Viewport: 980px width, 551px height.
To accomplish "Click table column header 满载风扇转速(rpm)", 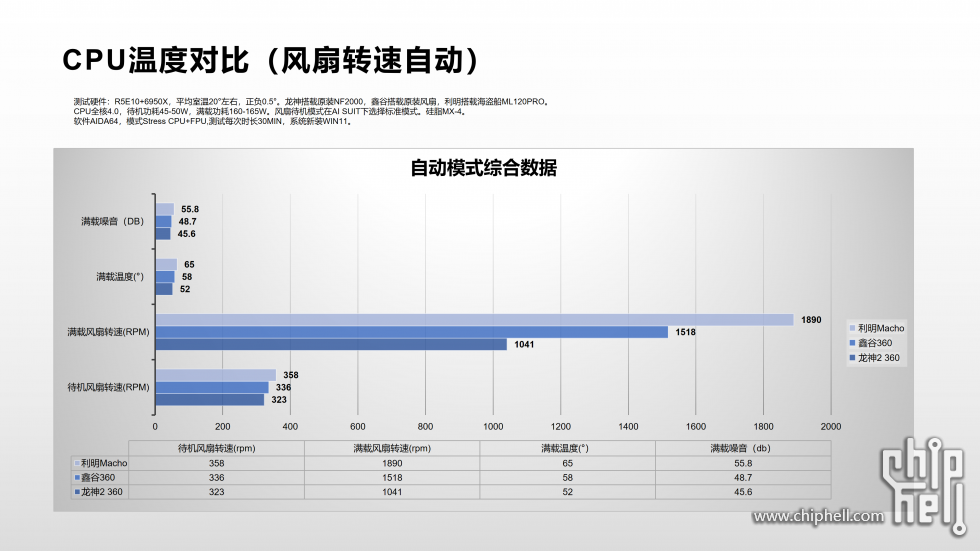I will (392, 448).
